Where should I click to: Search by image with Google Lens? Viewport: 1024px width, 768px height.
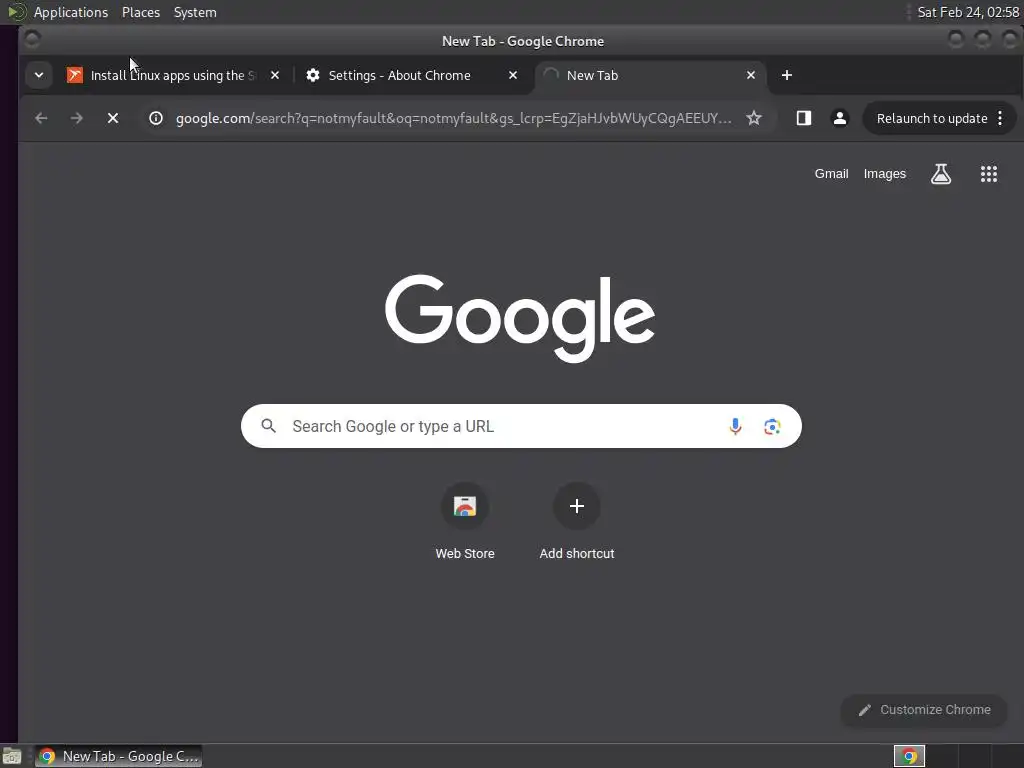pyautogui.click(x=772, y=426)
